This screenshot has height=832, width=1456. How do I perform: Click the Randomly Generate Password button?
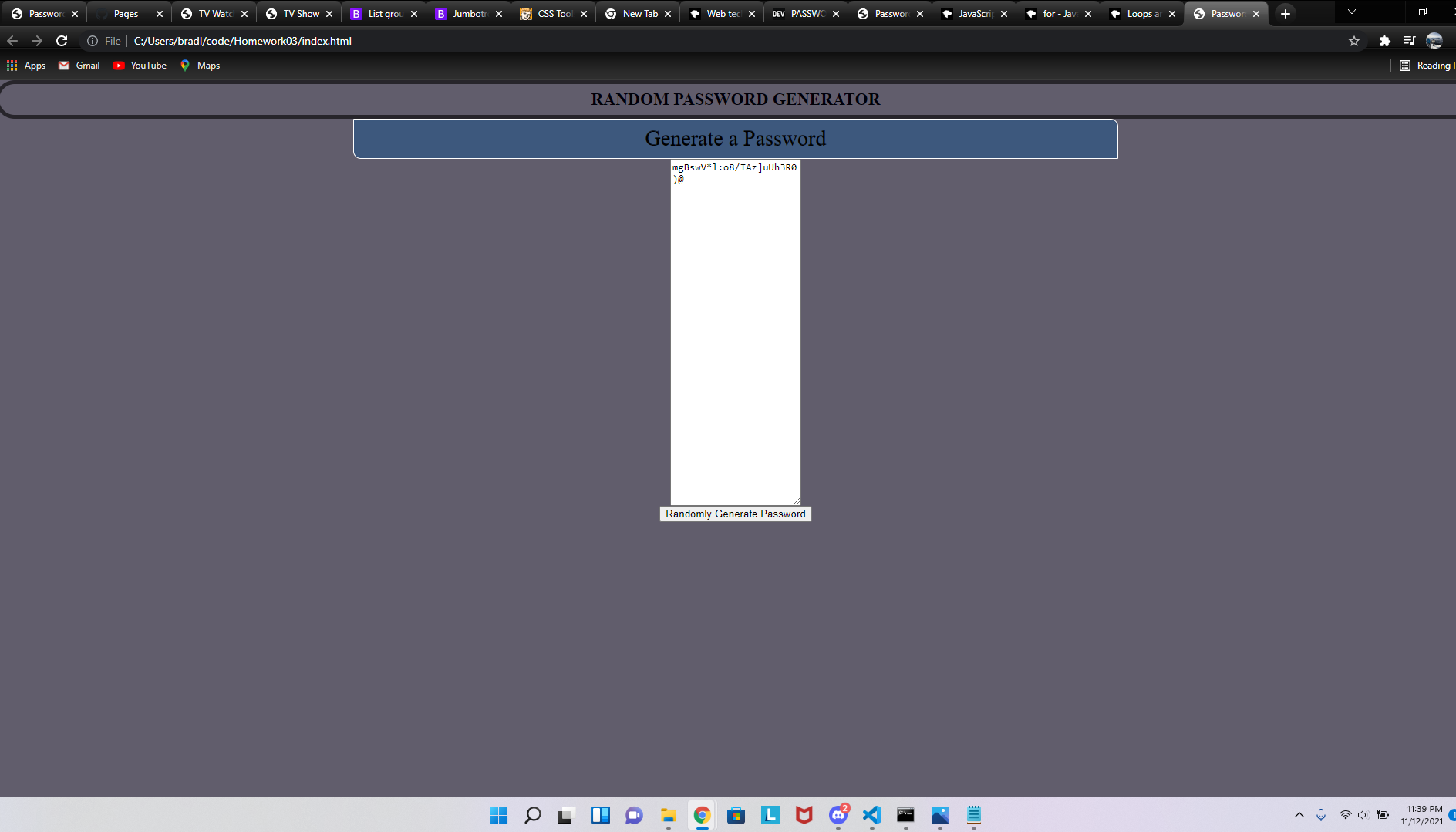735,514
